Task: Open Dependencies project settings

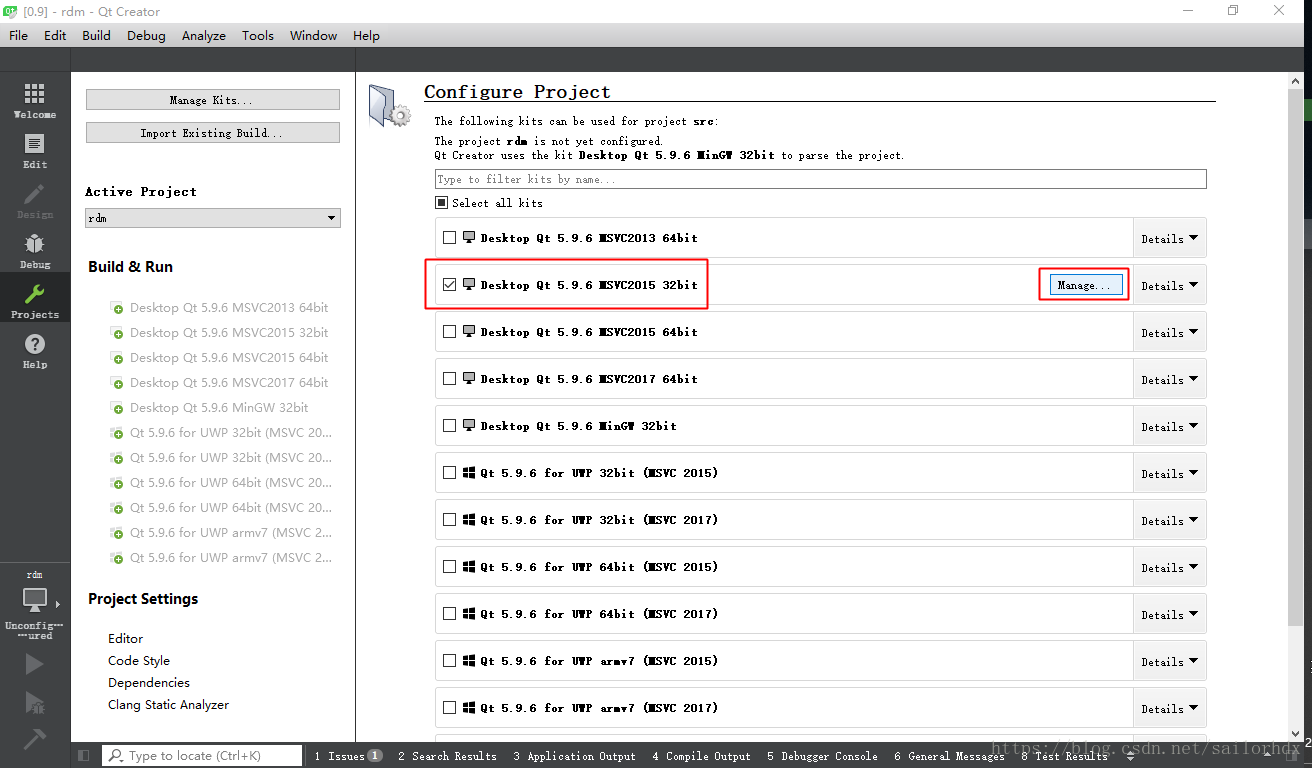Action: [149, 682]
